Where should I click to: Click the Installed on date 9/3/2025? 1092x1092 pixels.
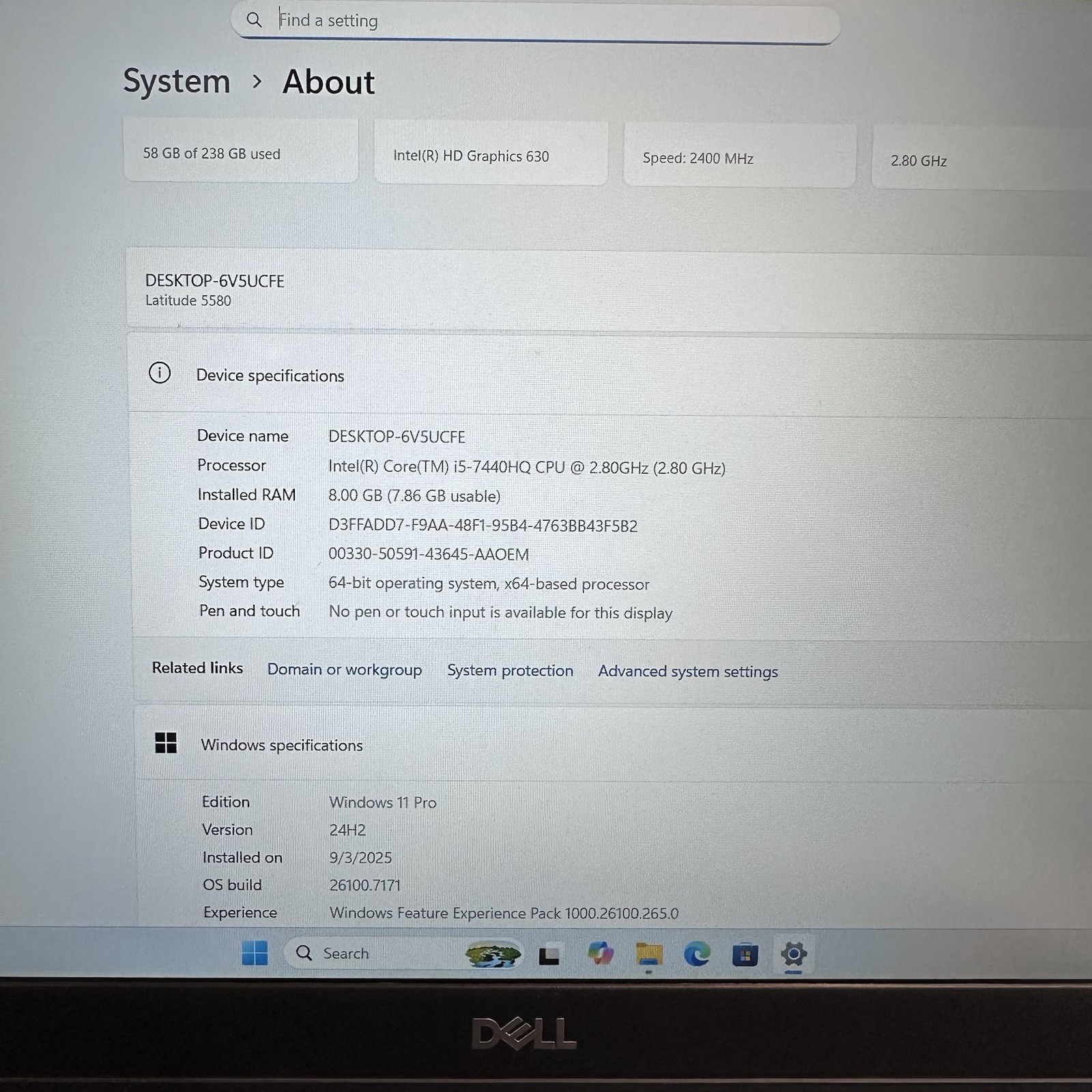360,858
